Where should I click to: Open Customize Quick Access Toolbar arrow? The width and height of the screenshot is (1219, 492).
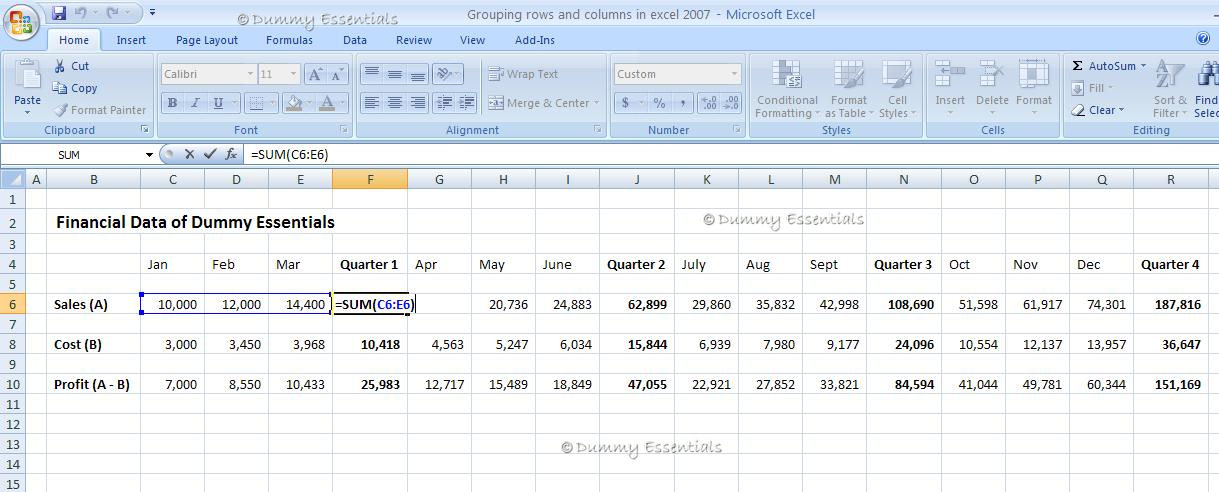click(x=152, y=13)
